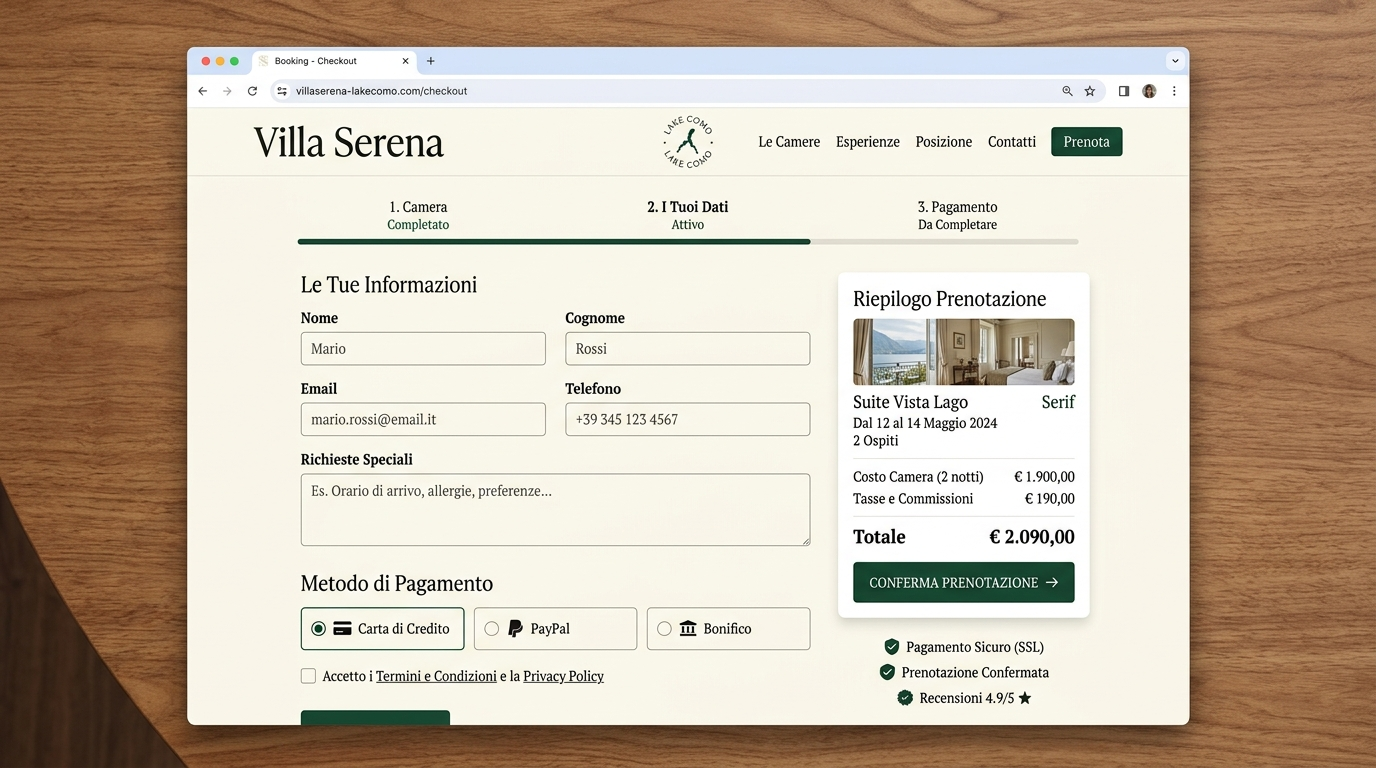The image size is (1376, 768).
Task: Expand the tab search chevron
Action: tap(1175, 61)
